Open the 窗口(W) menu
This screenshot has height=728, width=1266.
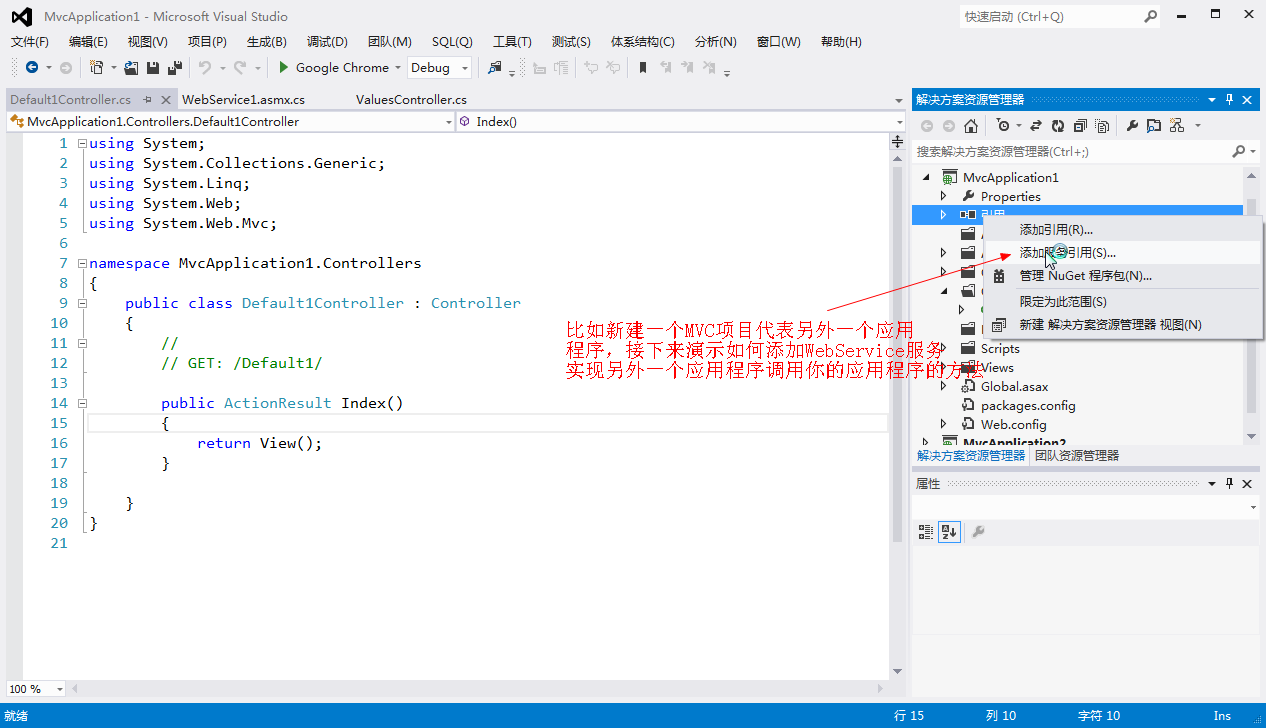(779, 42)
